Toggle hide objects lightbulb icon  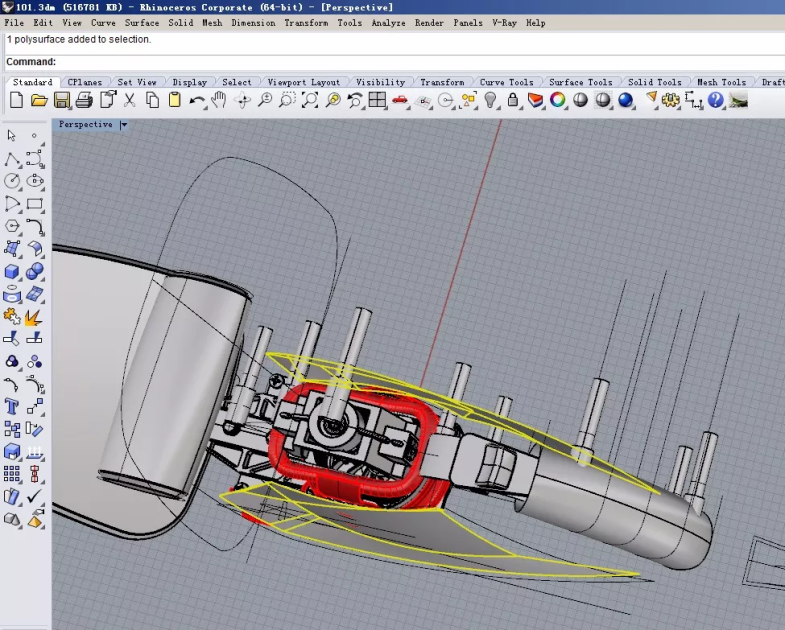click(x=491, y=100)
